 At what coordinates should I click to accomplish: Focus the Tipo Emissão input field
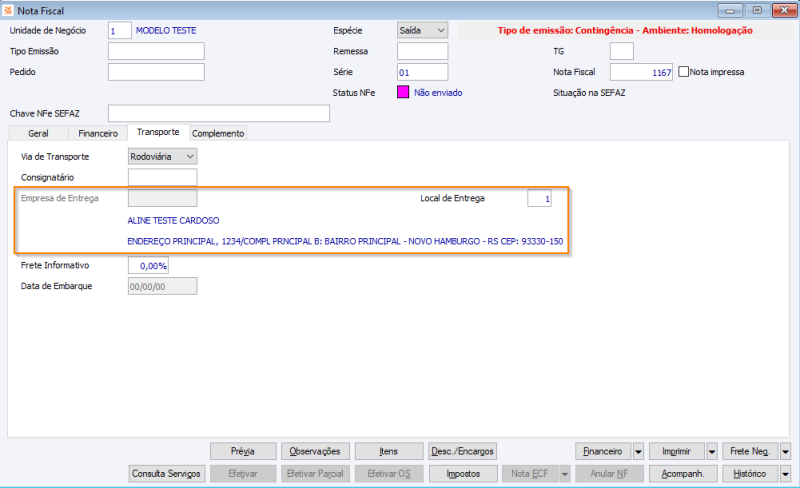(156, 51)
